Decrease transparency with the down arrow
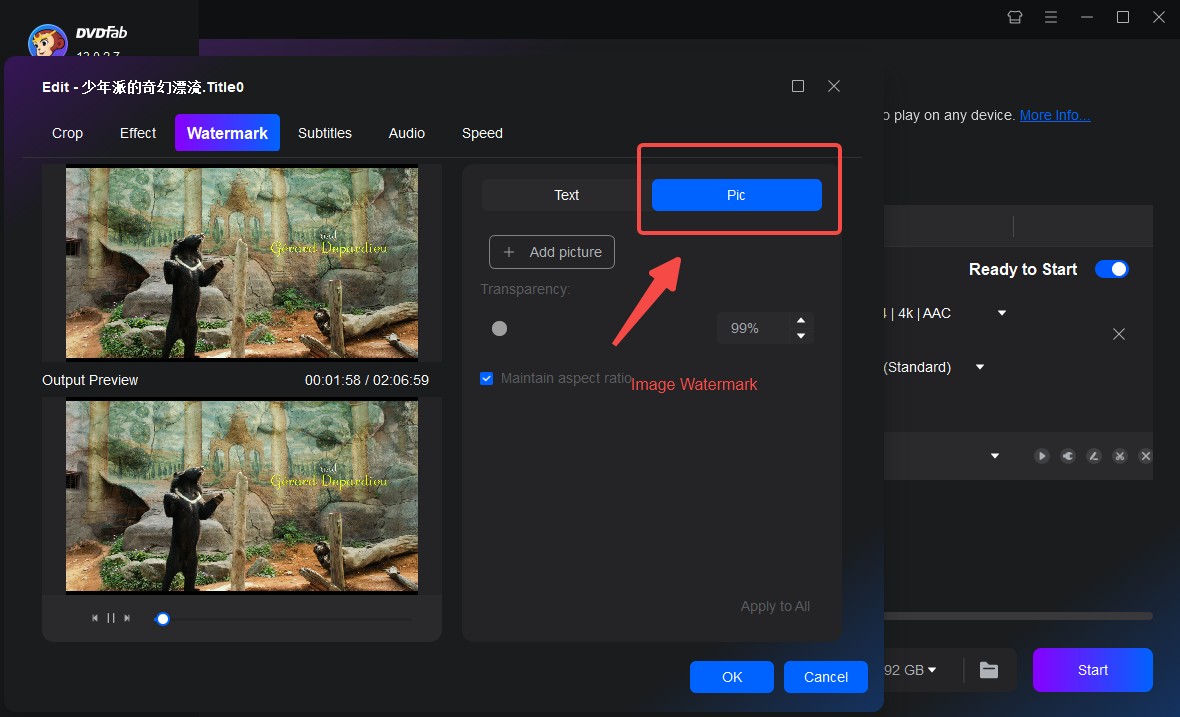The image size is (1180, 717). pos(801,336)
